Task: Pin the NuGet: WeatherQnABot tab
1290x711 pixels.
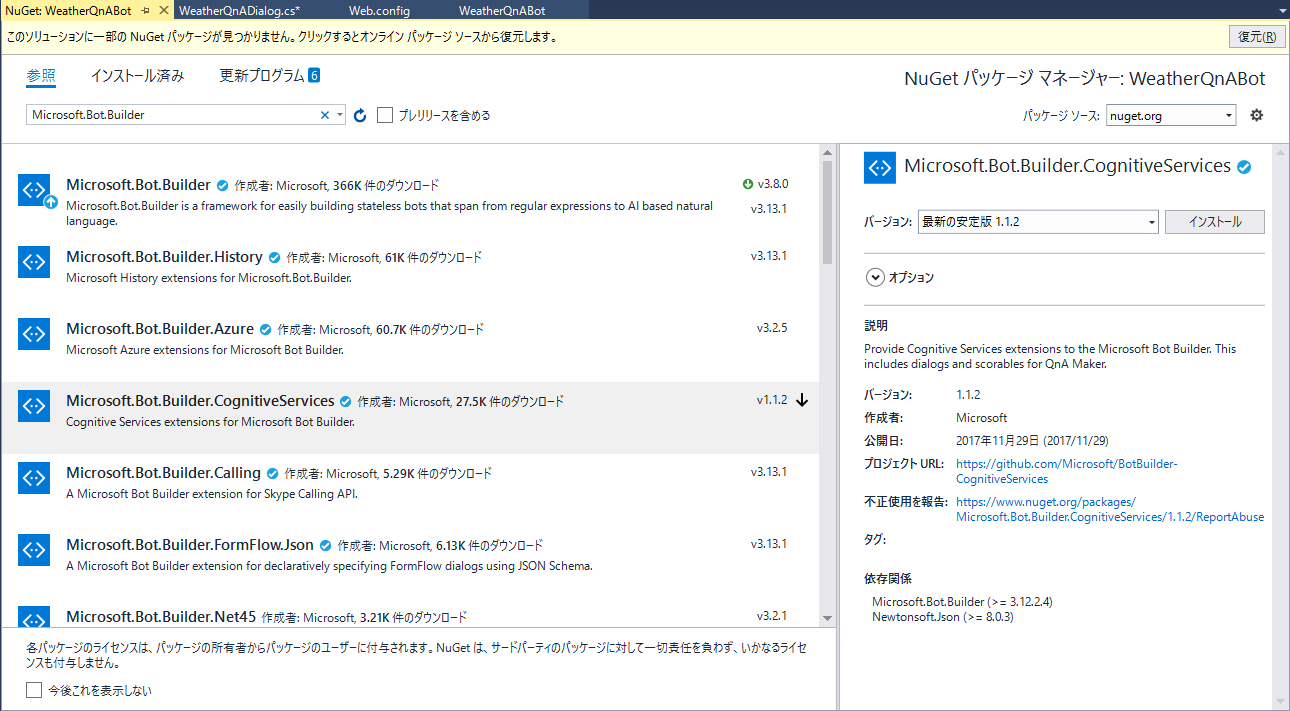Action: point(146,9)
